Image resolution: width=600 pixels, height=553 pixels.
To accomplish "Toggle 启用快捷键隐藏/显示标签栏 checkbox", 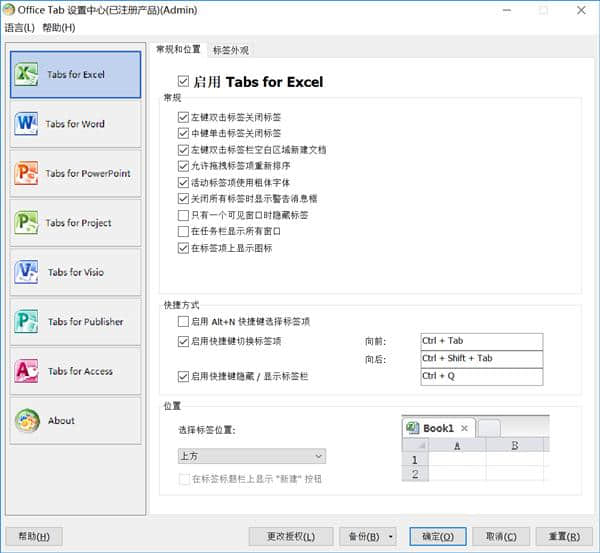I will [183, 376].
